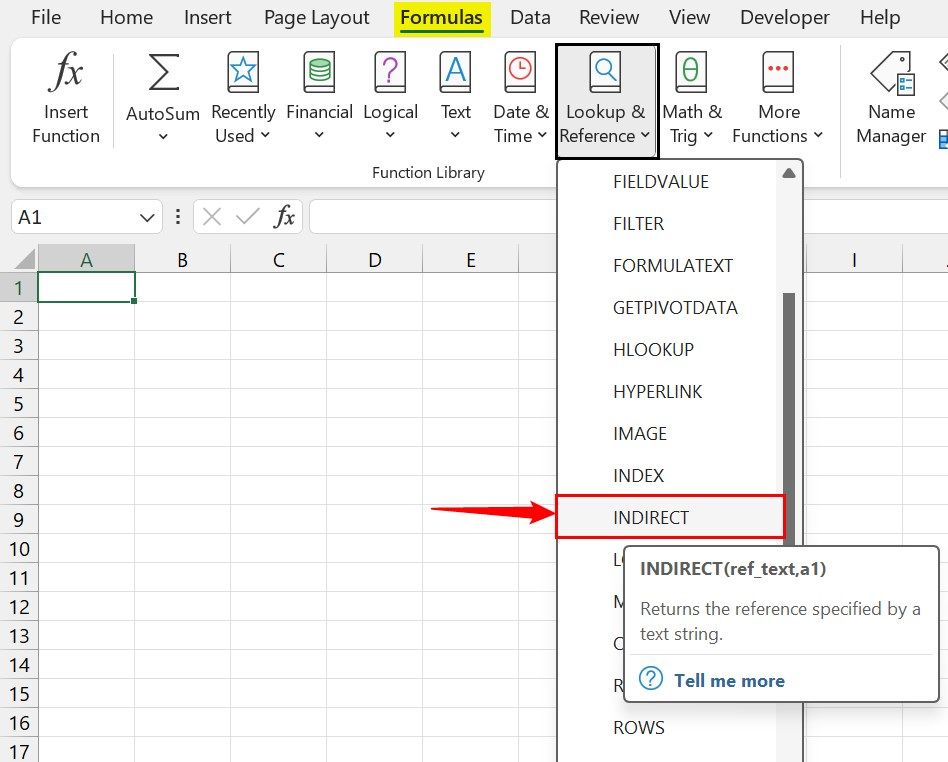Click the Select All corner triangle

point(25,259)
